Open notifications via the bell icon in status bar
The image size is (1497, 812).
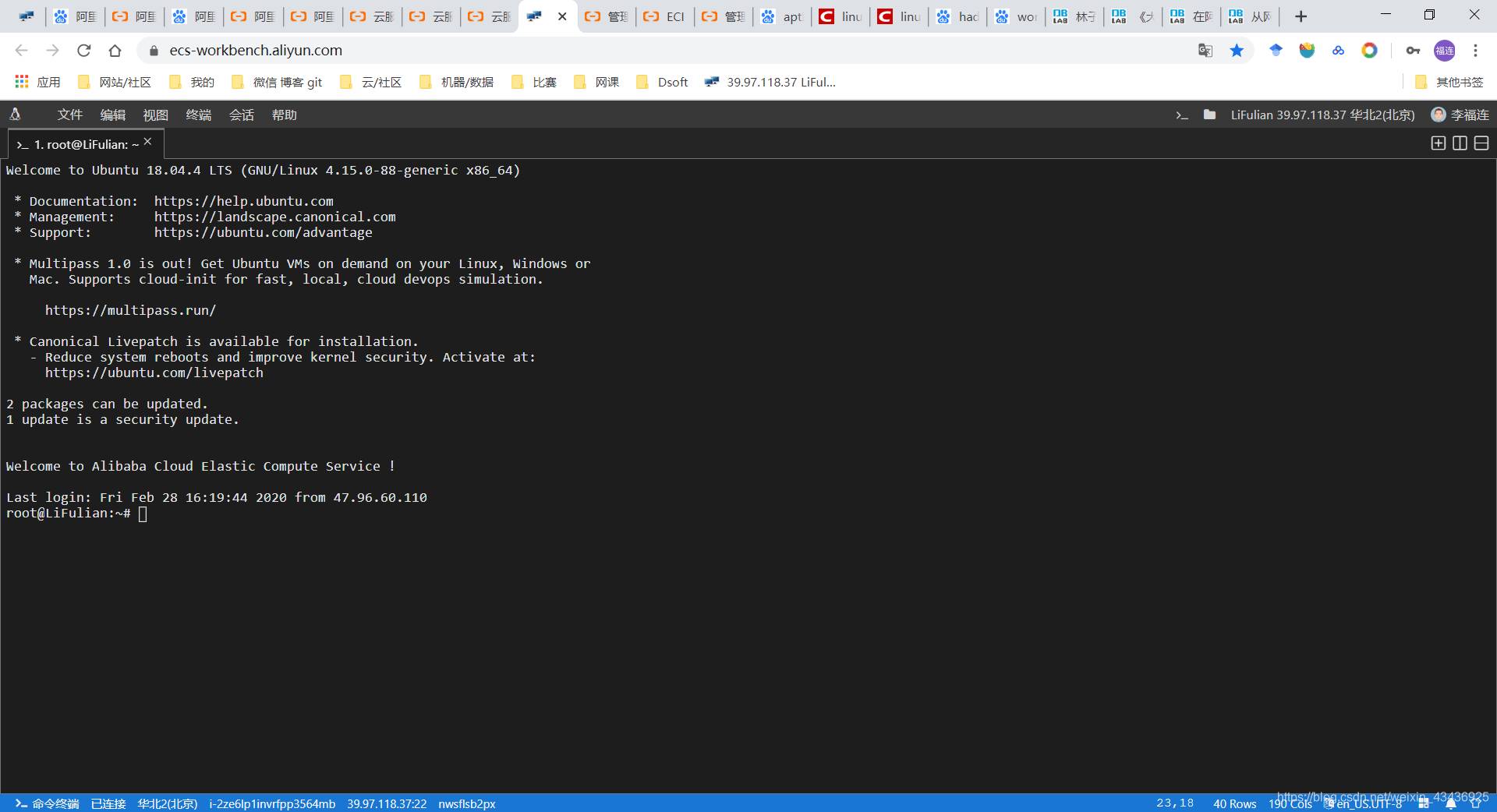1451,803
